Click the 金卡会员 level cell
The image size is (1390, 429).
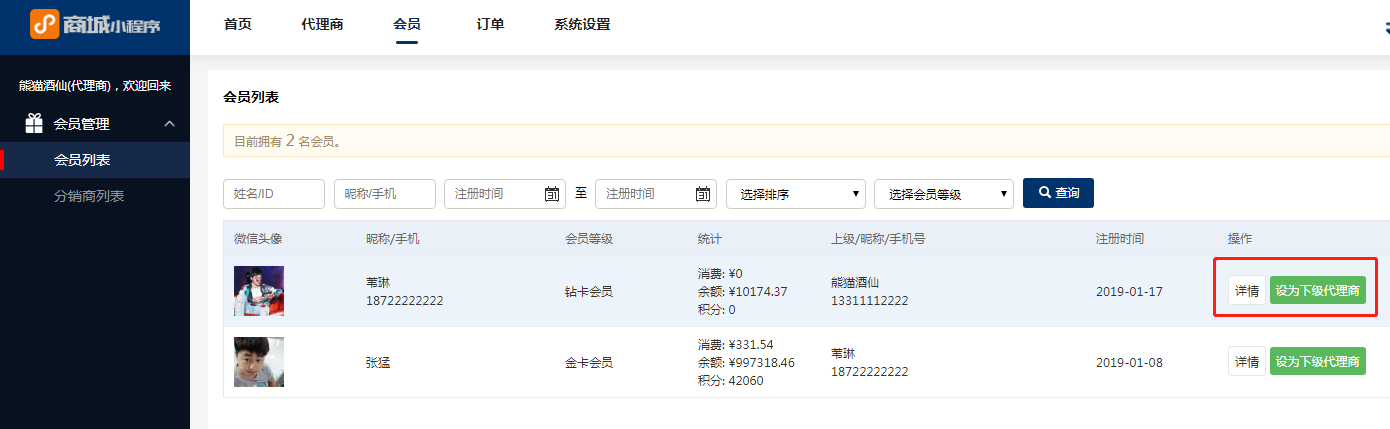(x=589, y=362)
